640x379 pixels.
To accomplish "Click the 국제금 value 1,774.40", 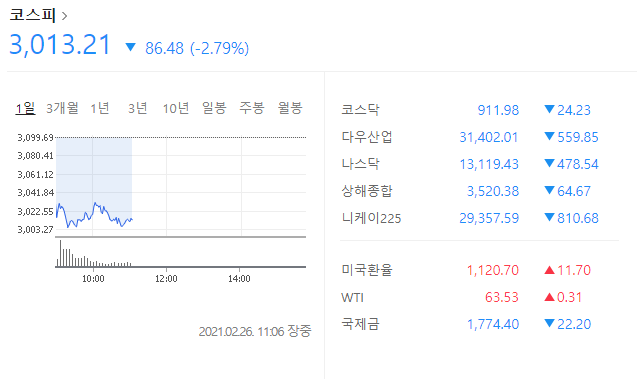I will (493, 324).
